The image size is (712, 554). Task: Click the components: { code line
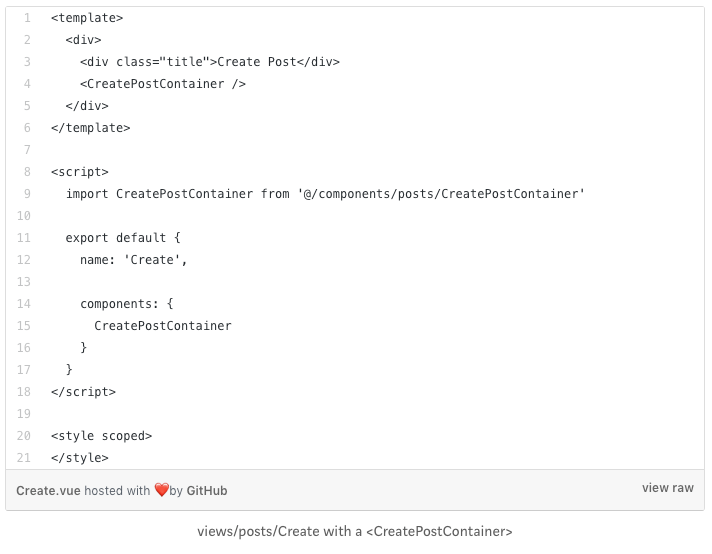click(x=127, y=304)
